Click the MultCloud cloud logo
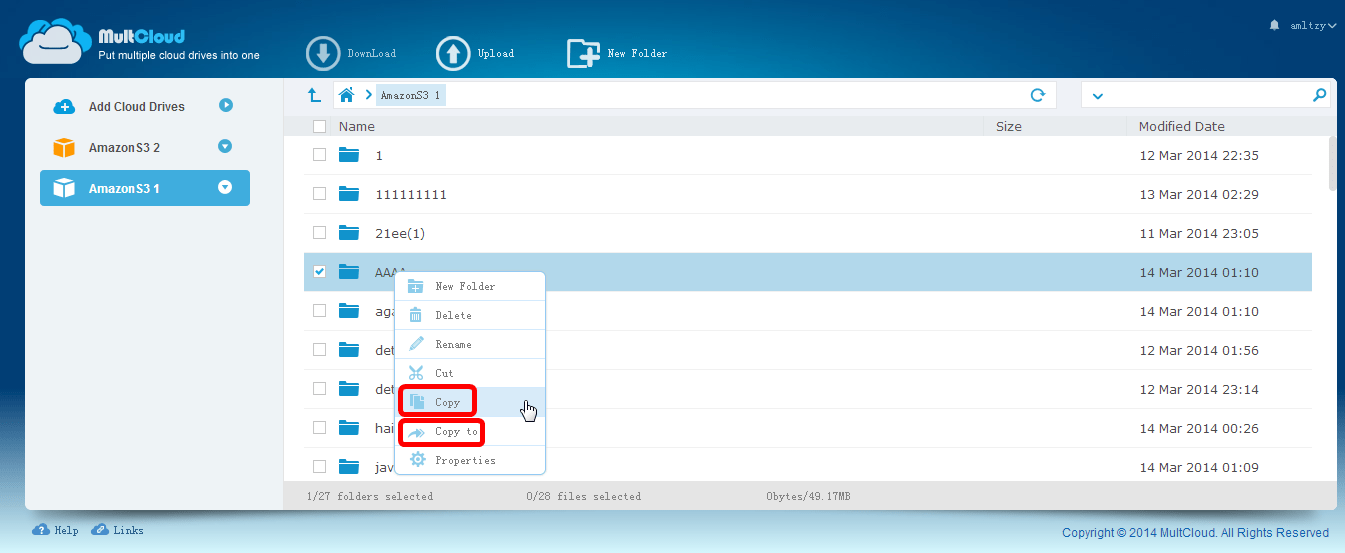 click(x=54, y=42)
